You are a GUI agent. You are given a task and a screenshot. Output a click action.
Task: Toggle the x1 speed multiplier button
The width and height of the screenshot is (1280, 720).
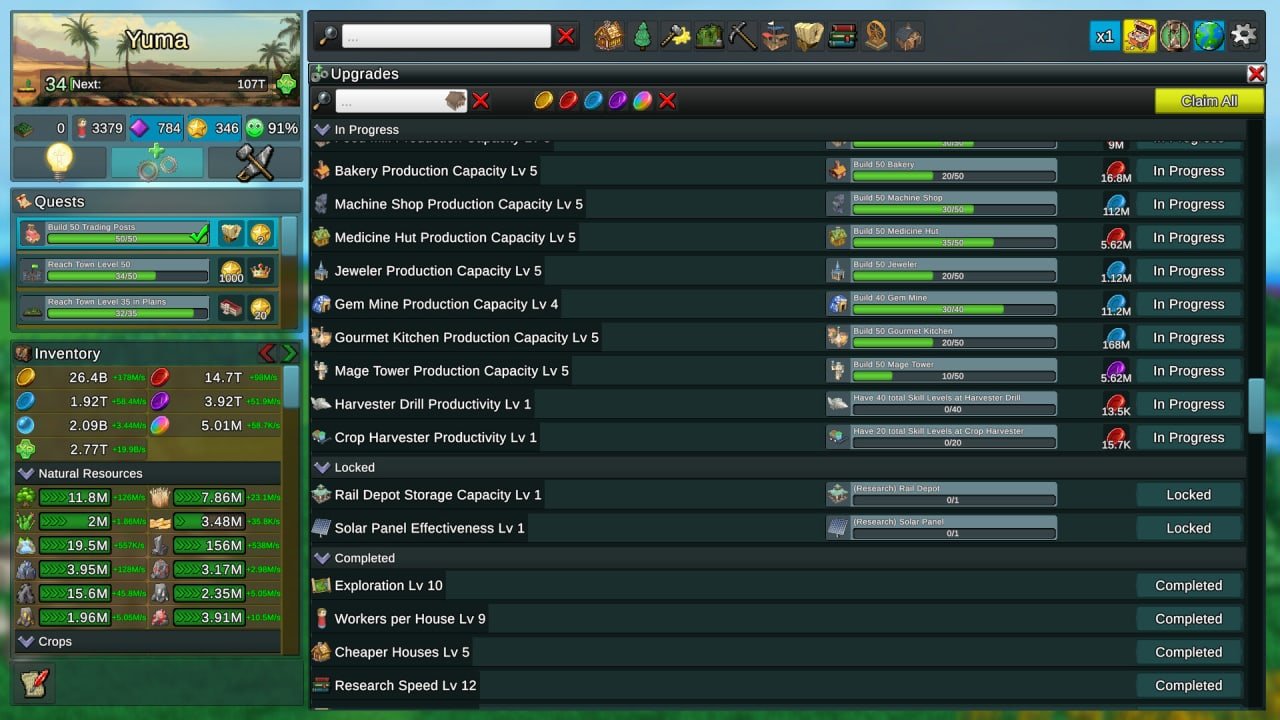(x=1104, y=36)
